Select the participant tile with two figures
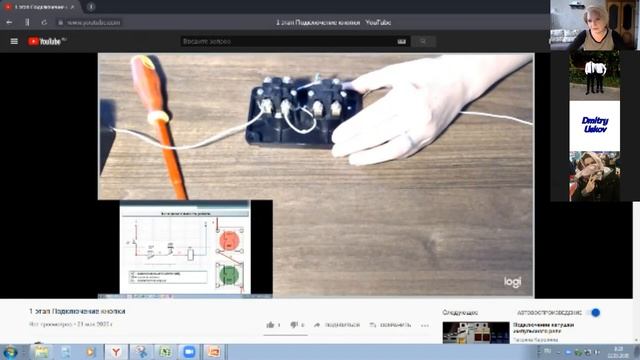 [x=595, y=76]
